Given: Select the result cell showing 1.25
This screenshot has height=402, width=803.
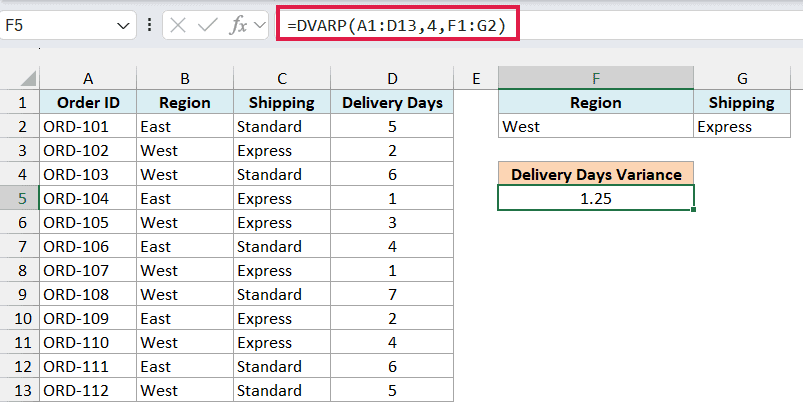Looking at the screenshot, I should coord(596,198).
